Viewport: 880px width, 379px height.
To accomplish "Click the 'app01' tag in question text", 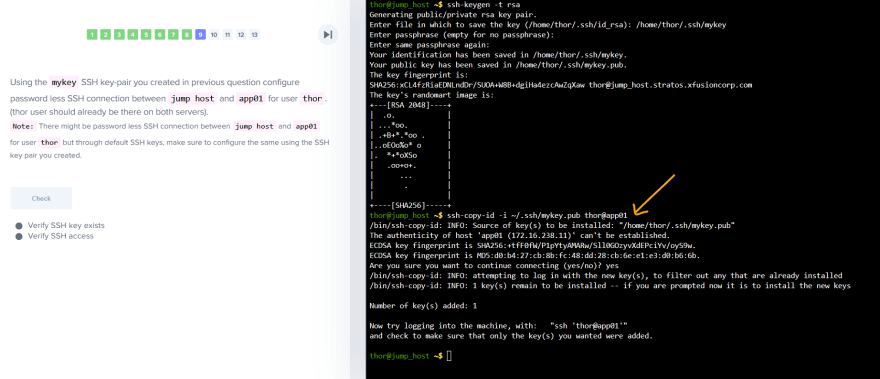I will point(251,99).
